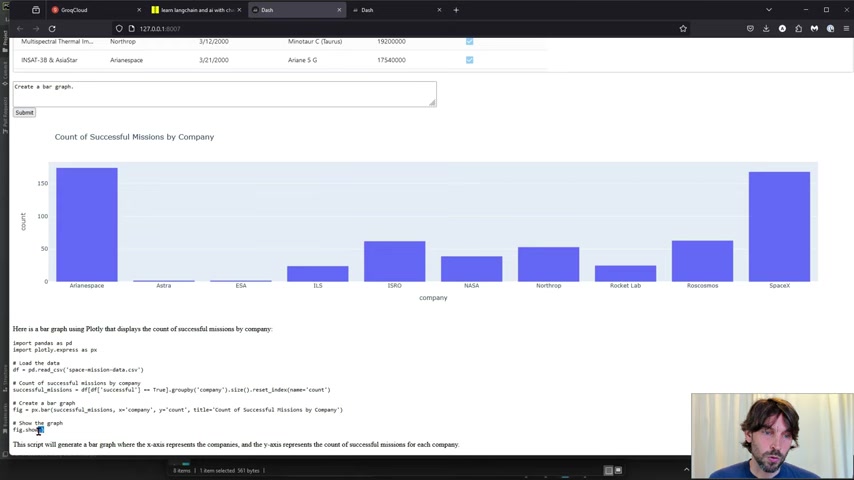Reload the Dash page
The width and height of the screenshot is (854, 480).
click(x=52, y=29)
